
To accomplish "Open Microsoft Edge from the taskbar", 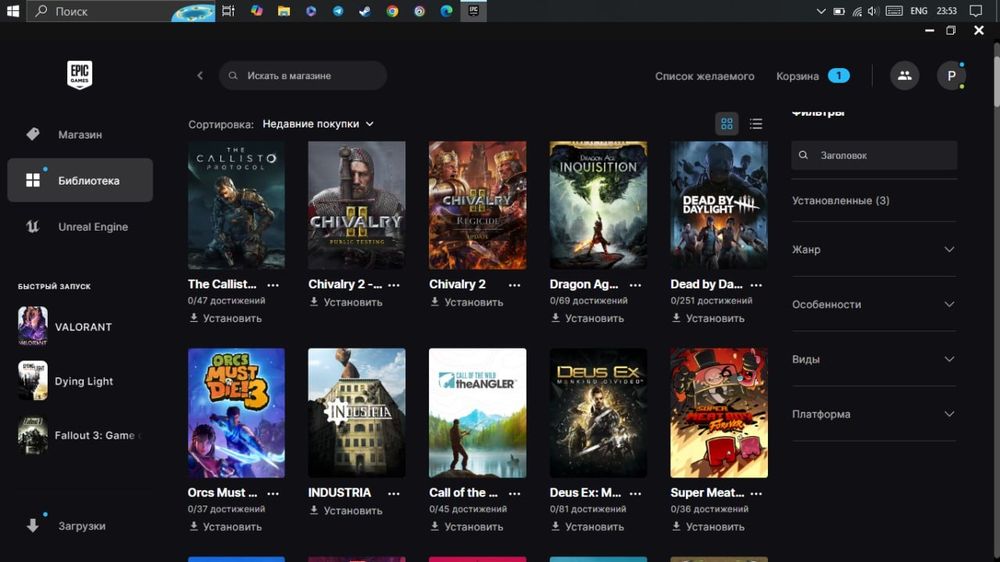I will pos(446,11).
